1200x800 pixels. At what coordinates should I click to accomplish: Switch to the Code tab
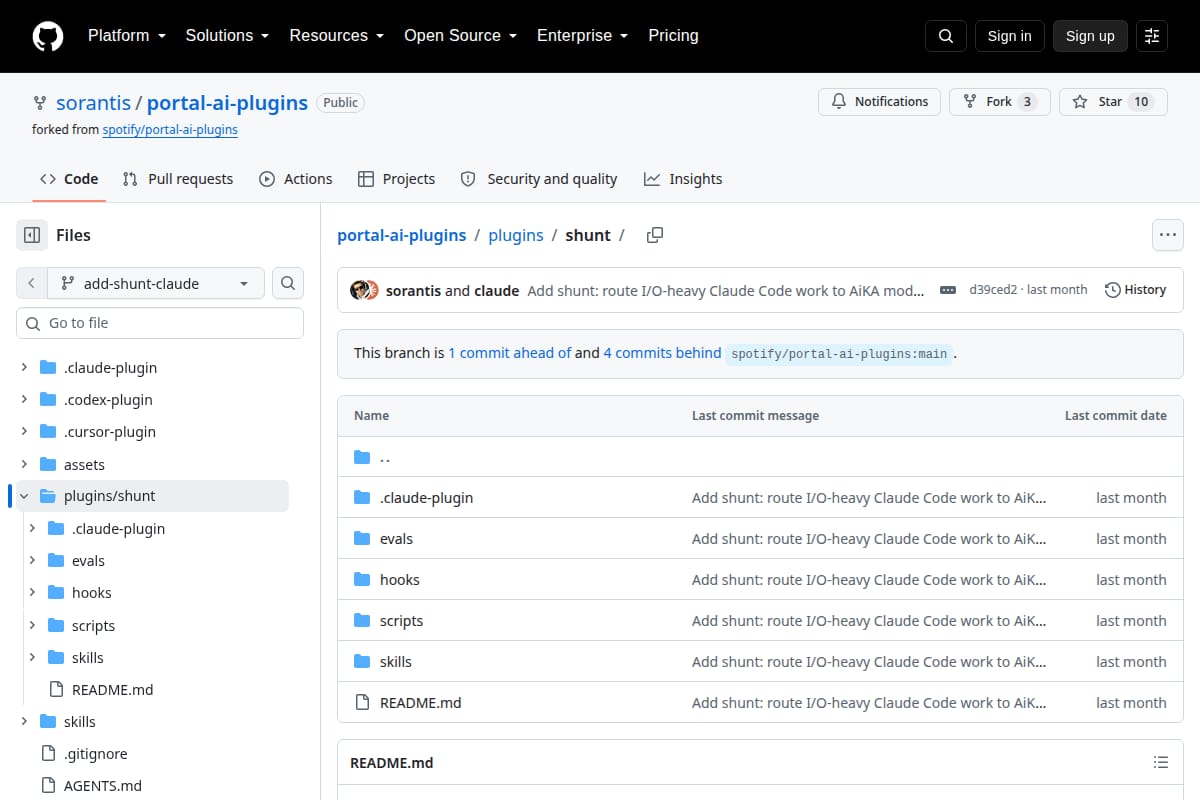69,179
